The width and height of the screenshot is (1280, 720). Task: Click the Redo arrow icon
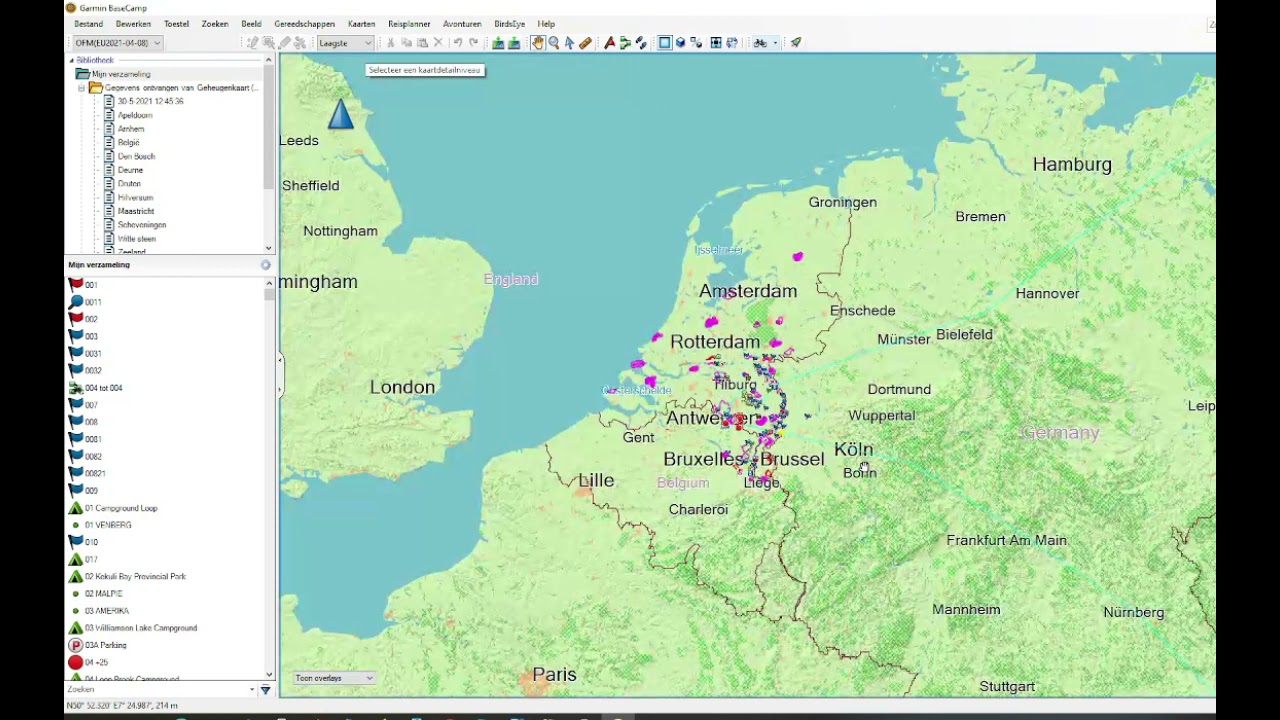[473, 43]
